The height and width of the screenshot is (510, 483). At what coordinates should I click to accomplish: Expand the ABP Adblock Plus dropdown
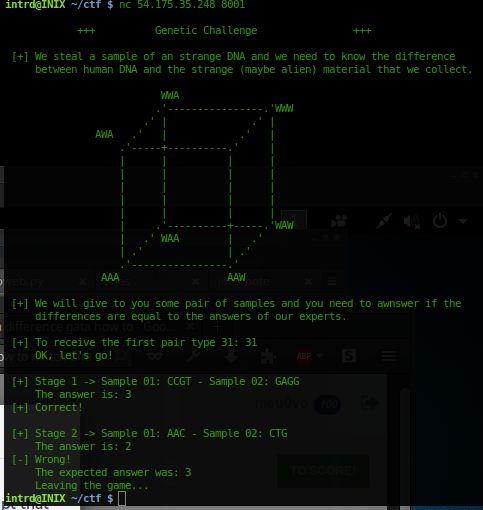click(x=319, y=356)
